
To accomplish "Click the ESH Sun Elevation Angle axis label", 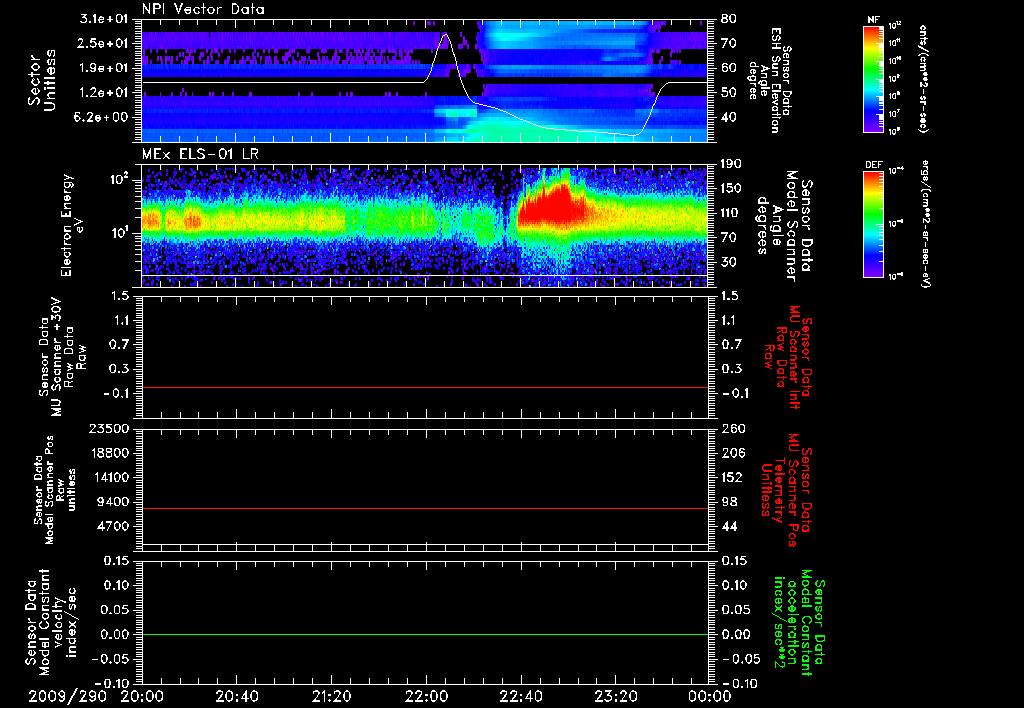I will (769, 80).
